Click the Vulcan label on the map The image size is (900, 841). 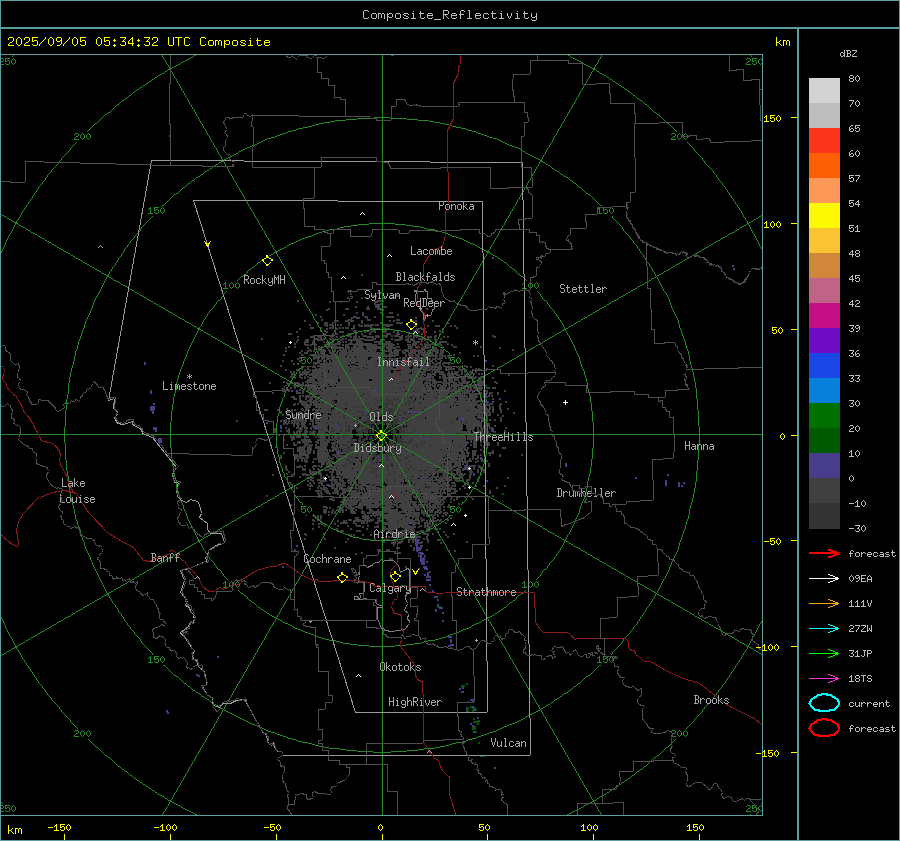point(508,743)
